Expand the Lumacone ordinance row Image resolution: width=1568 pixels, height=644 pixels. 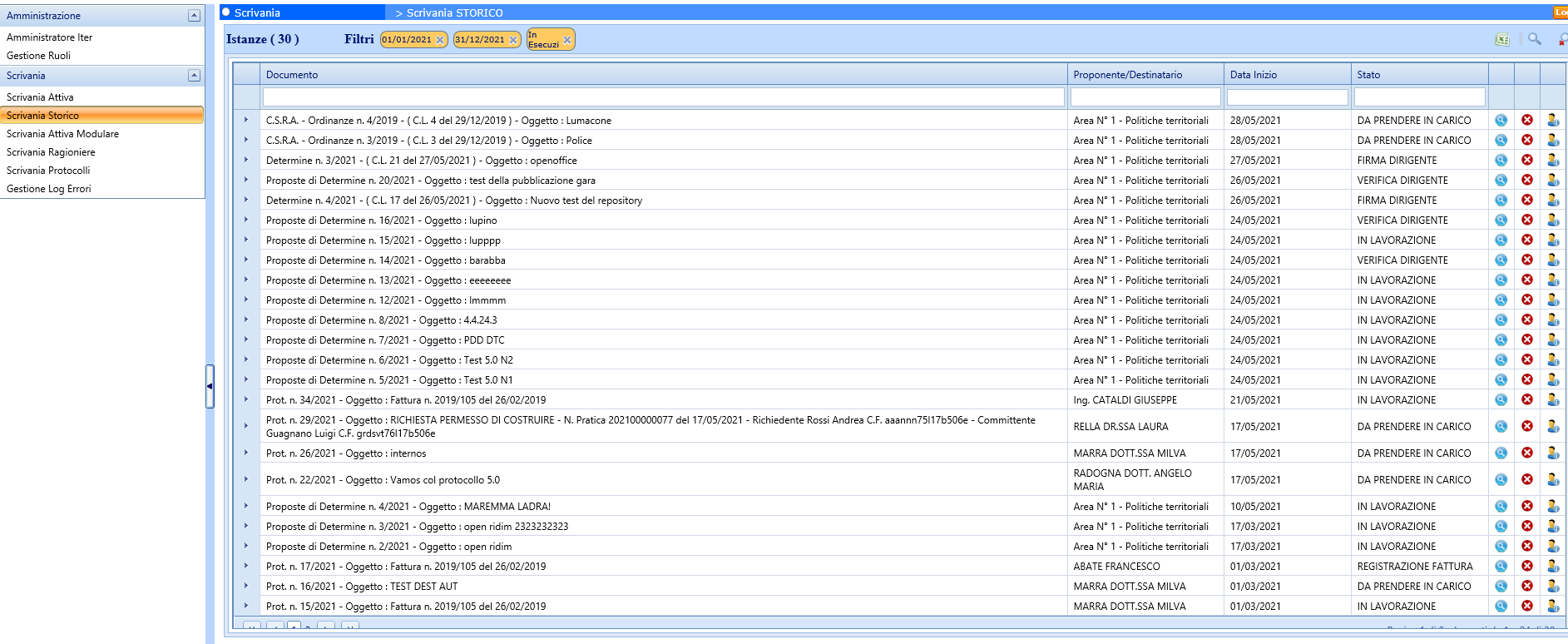coord(246,120)
